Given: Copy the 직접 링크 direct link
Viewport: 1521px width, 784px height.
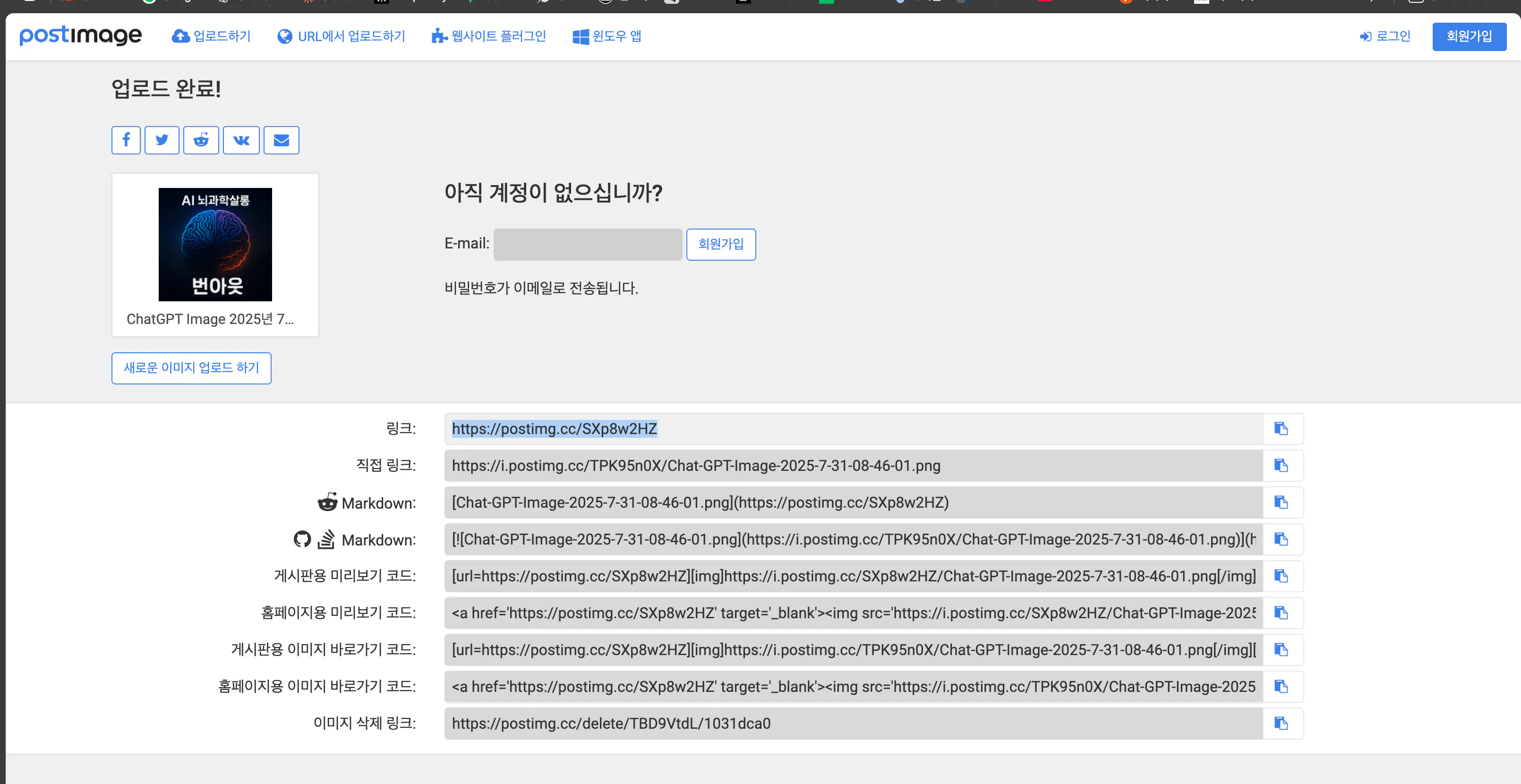Looking at the screenshot, I should coord(1281,466).
